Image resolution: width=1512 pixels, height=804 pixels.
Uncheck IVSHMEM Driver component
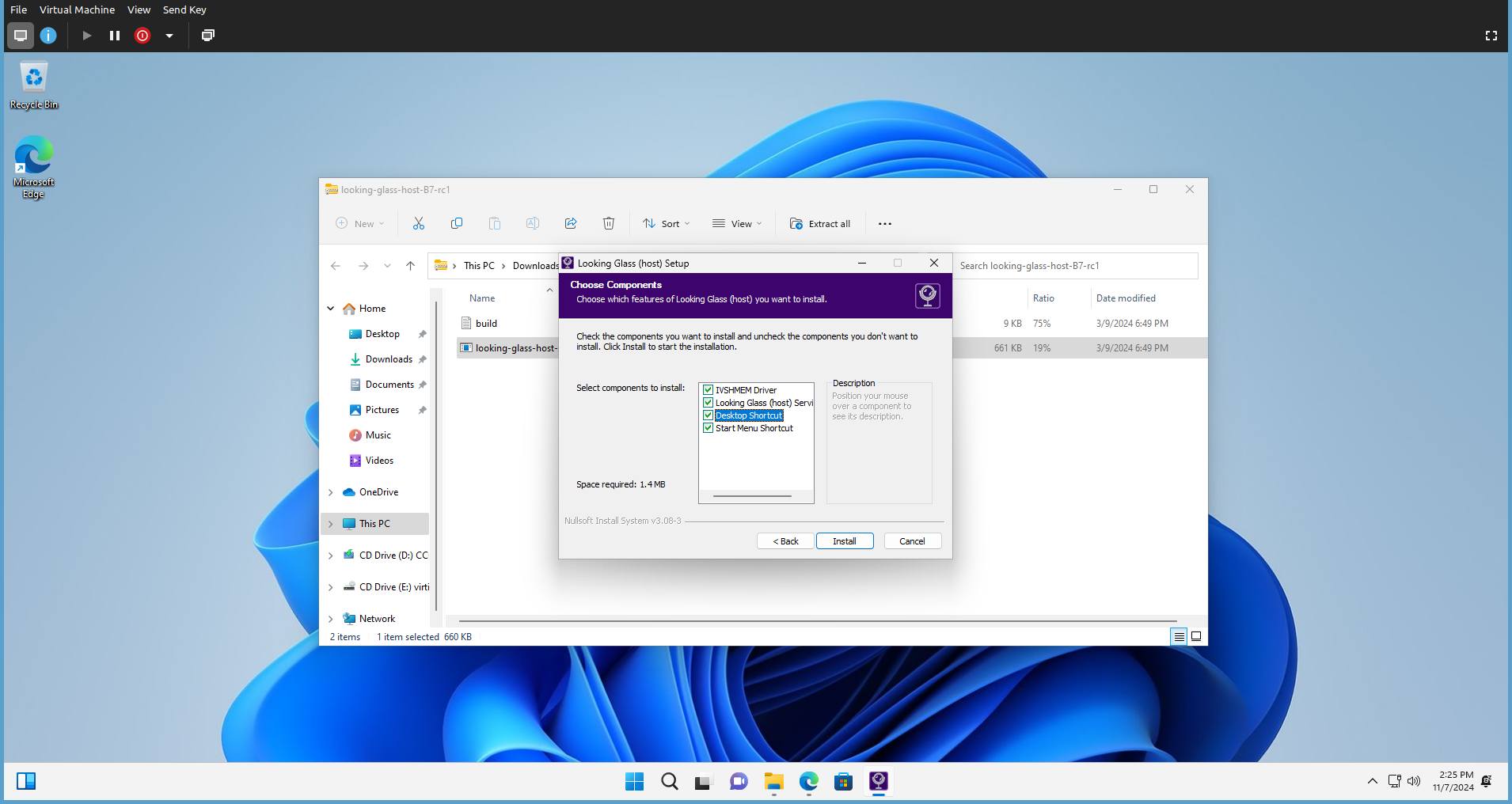click(x=709, y=390)
